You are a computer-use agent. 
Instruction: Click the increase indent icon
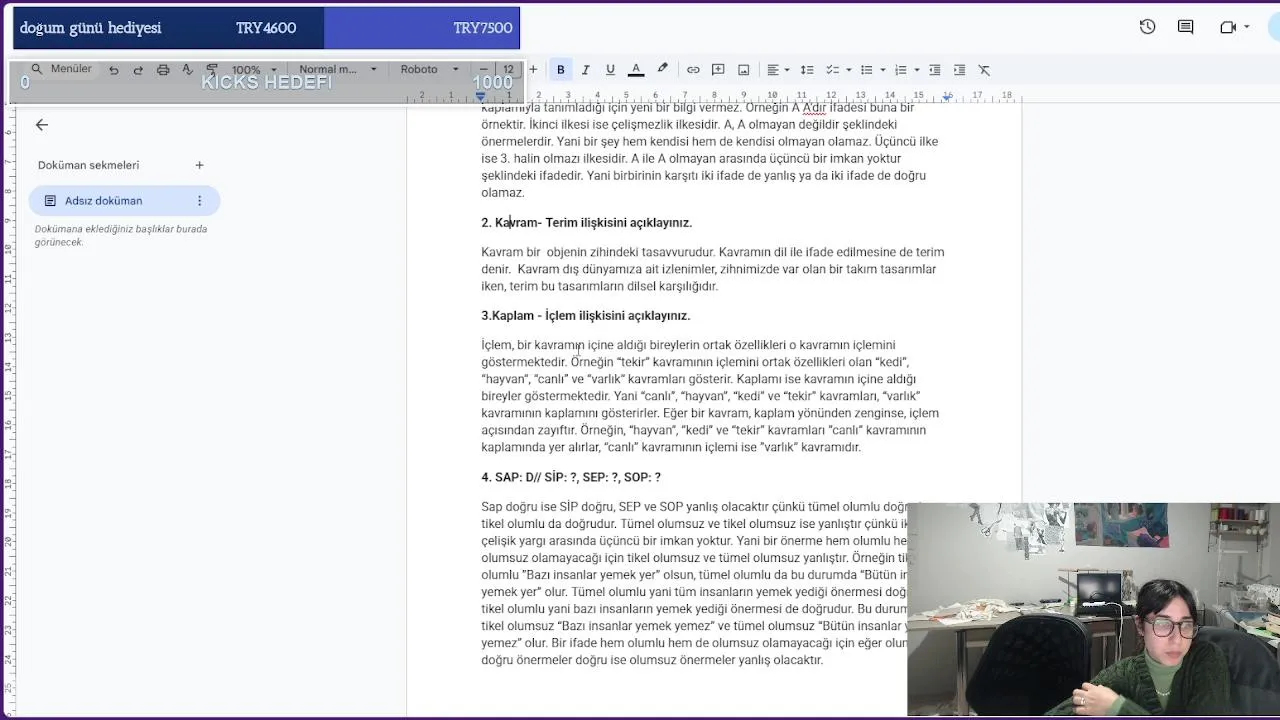(960, 70)
